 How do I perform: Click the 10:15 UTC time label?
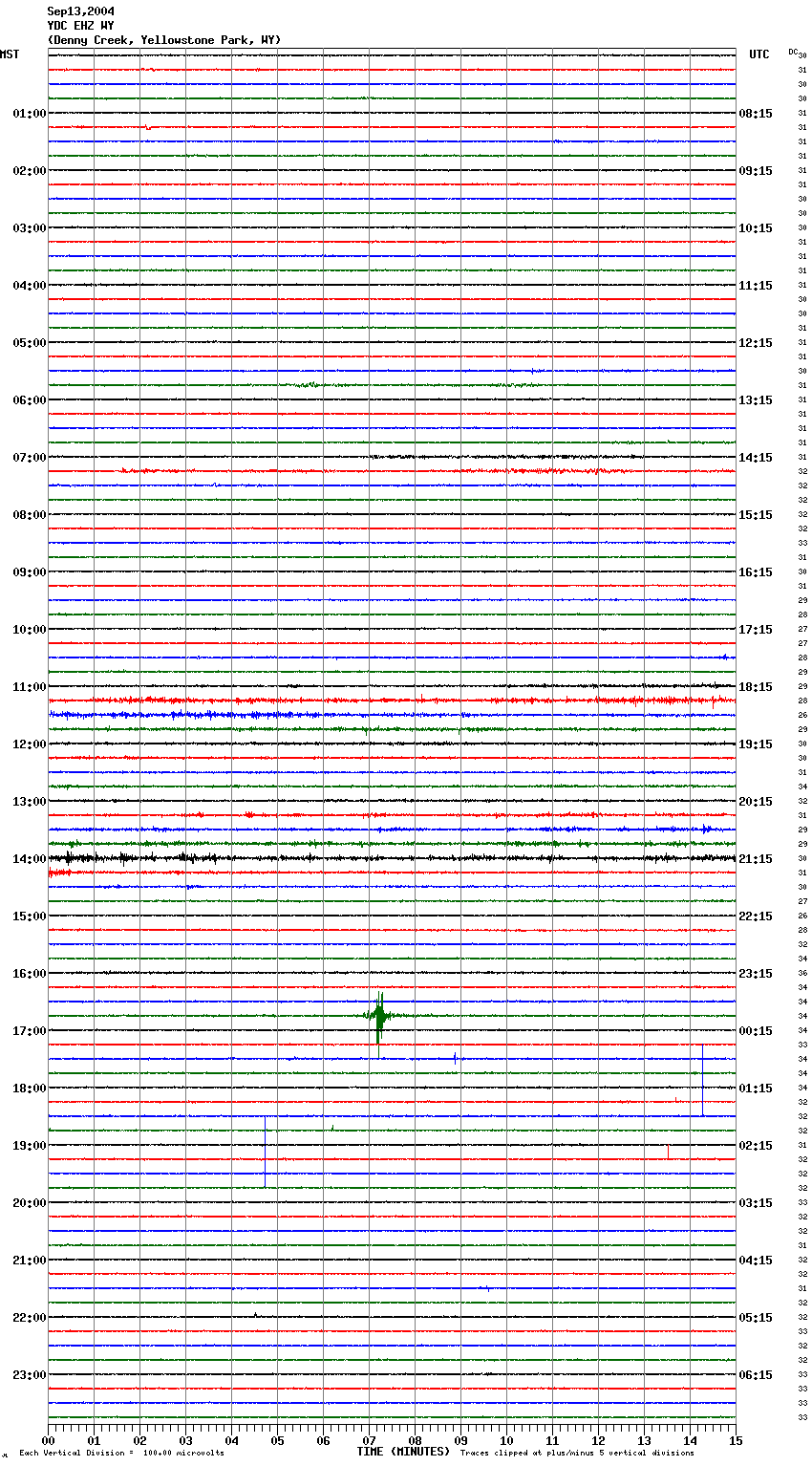[x=756, y=228]
